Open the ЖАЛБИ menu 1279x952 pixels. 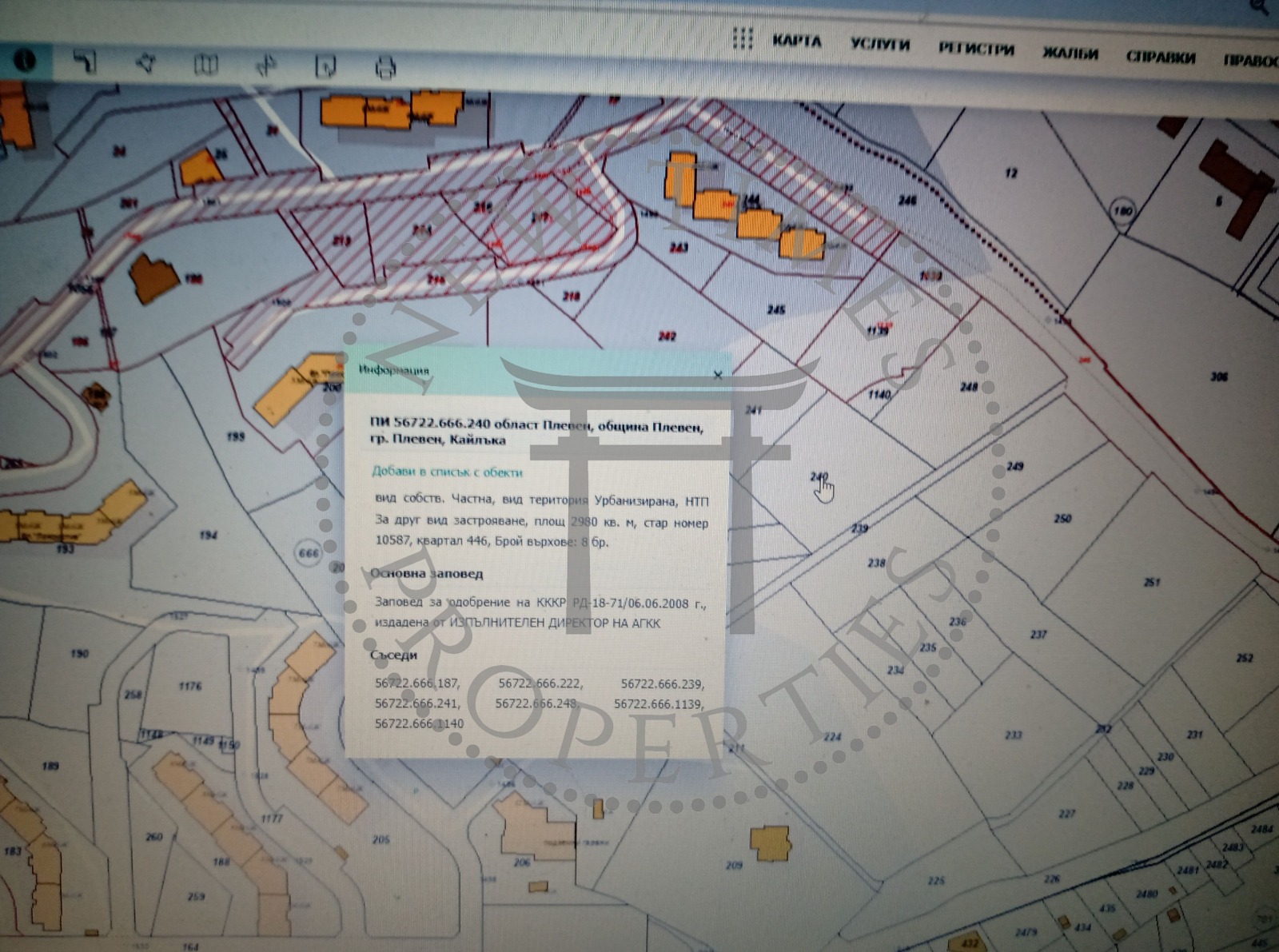[1070, 54]
